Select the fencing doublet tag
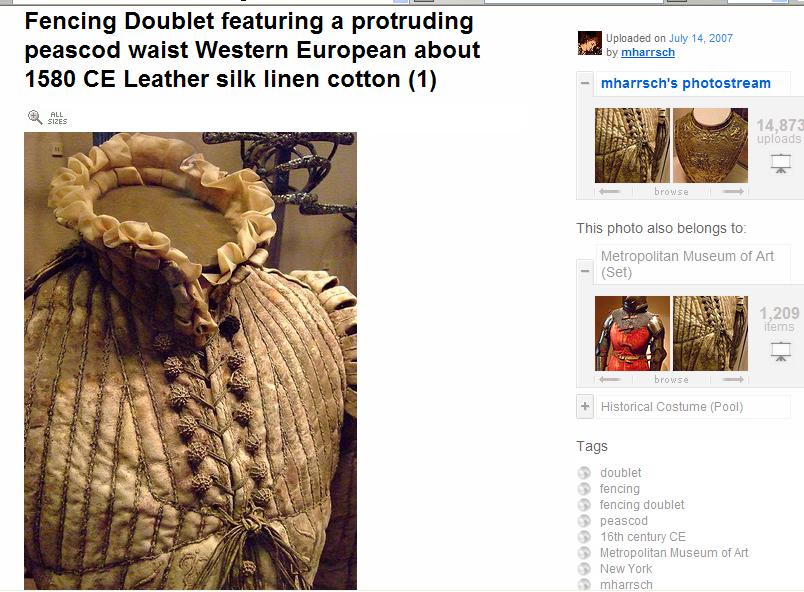The image size is (804, 592). coord(642,505)
